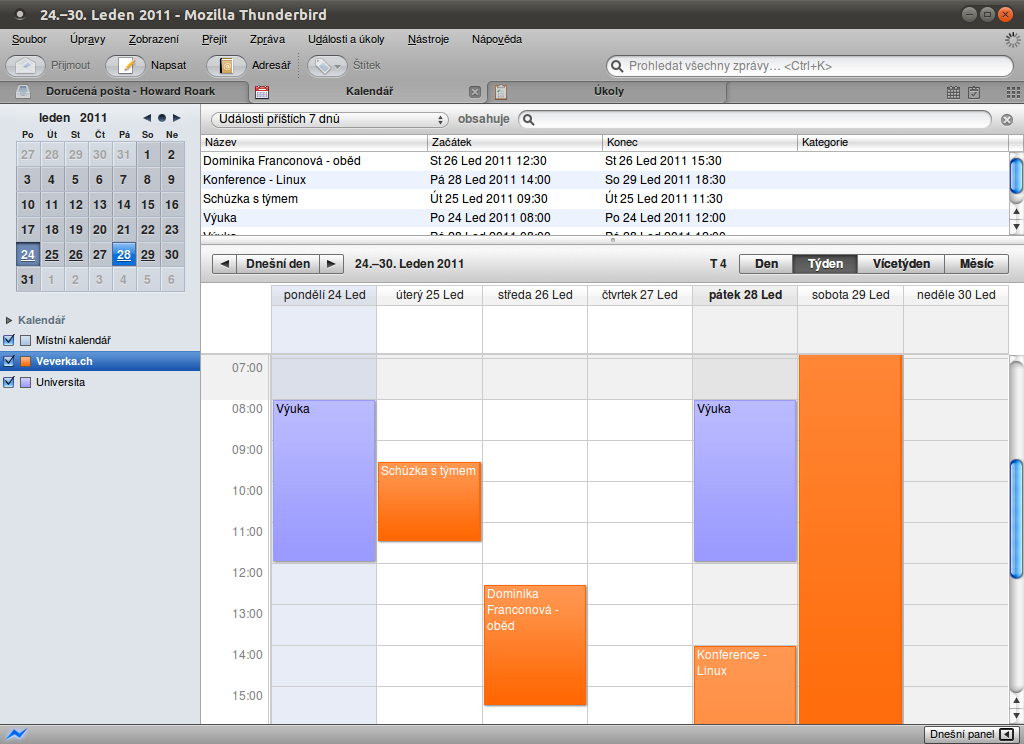Expand the Kalendář list disclosure triangle

pyautogui.click(x=10, y=320)
